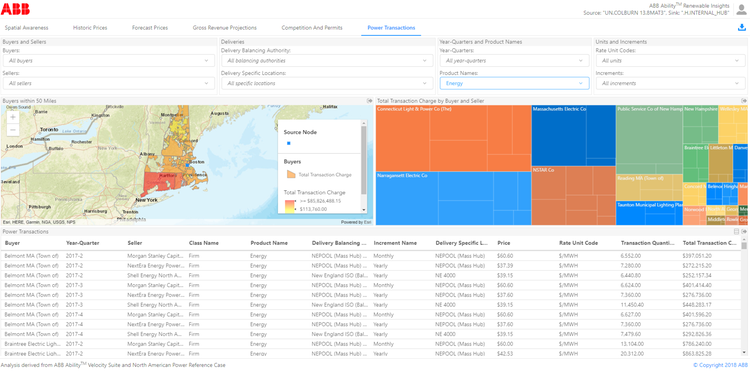Switch to the Historic Prices tab
The height and width of the screenshot is (371, 750).
(90, 28)
